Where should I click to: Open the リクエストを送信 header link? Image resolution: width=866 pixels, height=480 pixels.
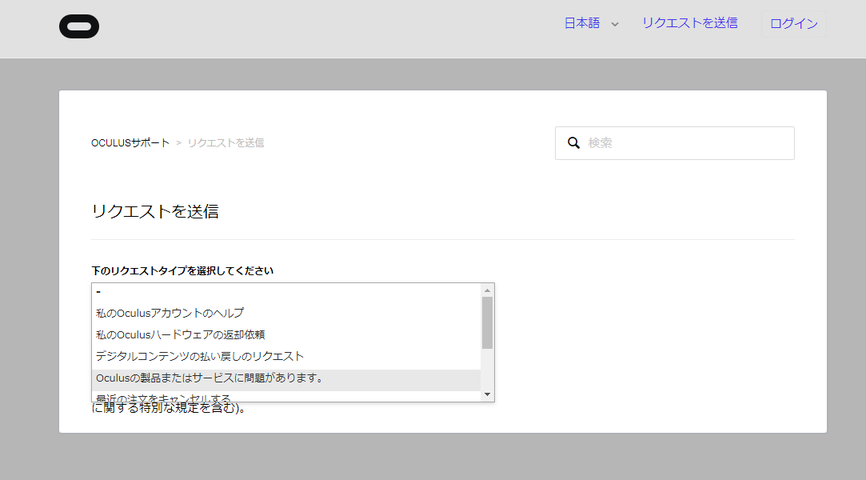689,23
